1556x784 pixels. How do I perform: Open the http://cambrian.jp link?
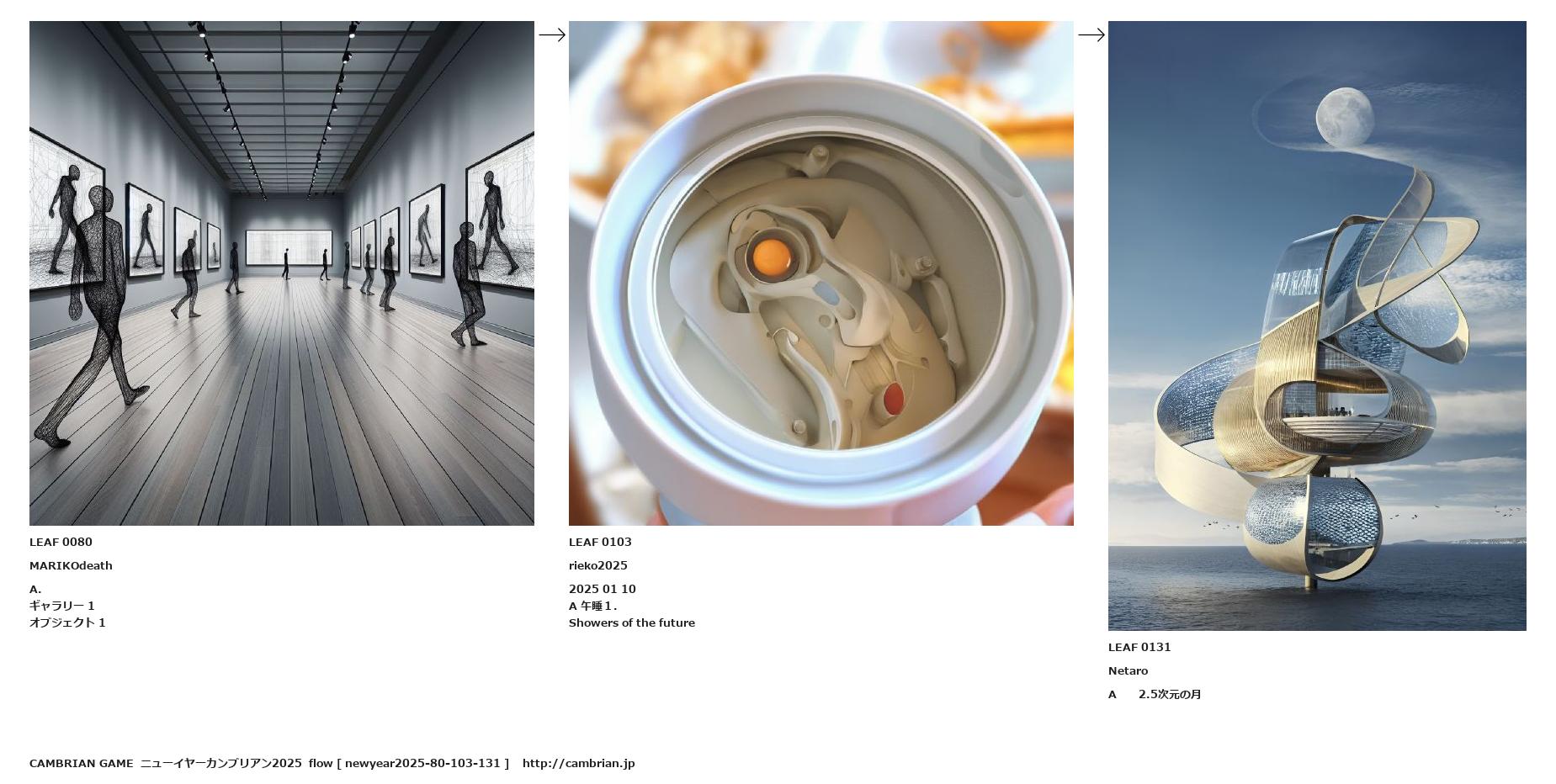point(578,763)
